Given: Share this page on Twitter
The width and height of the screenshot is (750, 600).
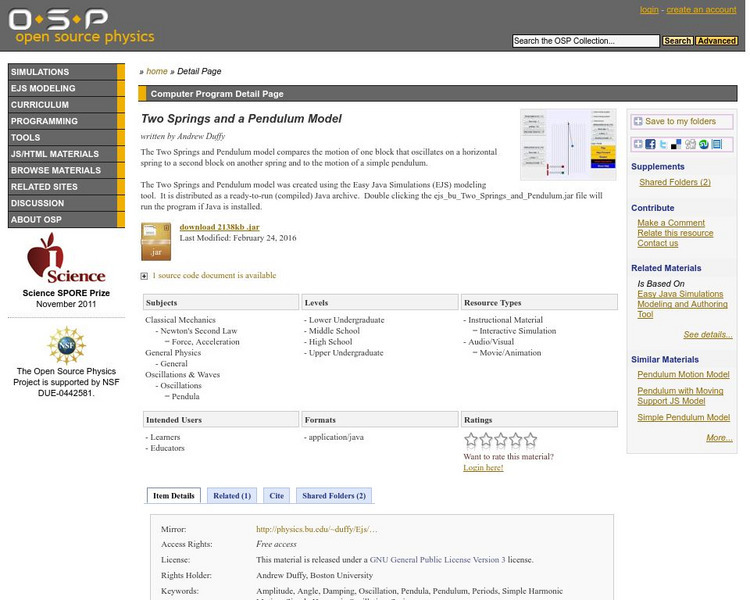Looking at the screenshot, I should pyautogui.click(x=663, y=144).
